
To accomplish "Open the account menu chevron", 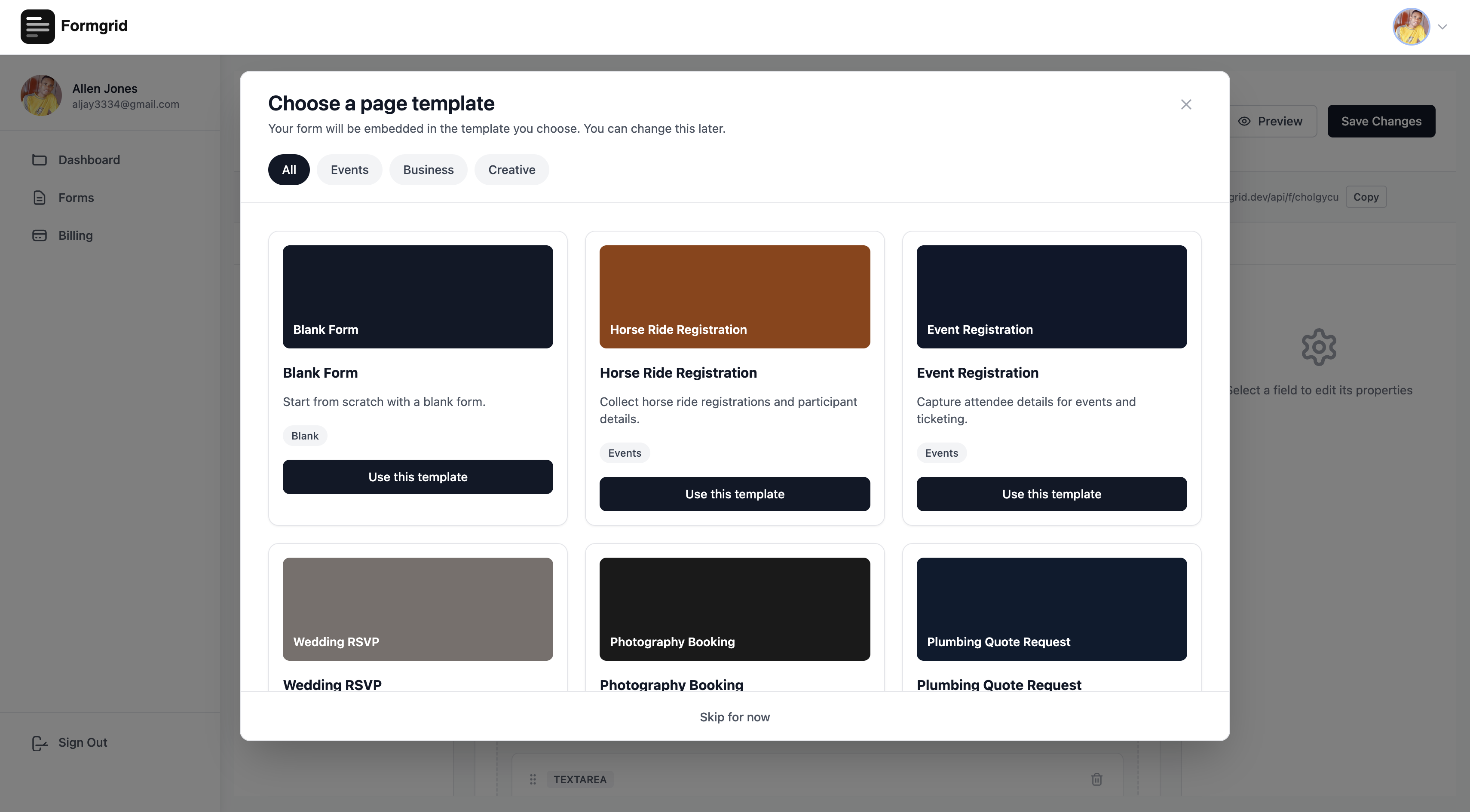I will point(1442,27).
